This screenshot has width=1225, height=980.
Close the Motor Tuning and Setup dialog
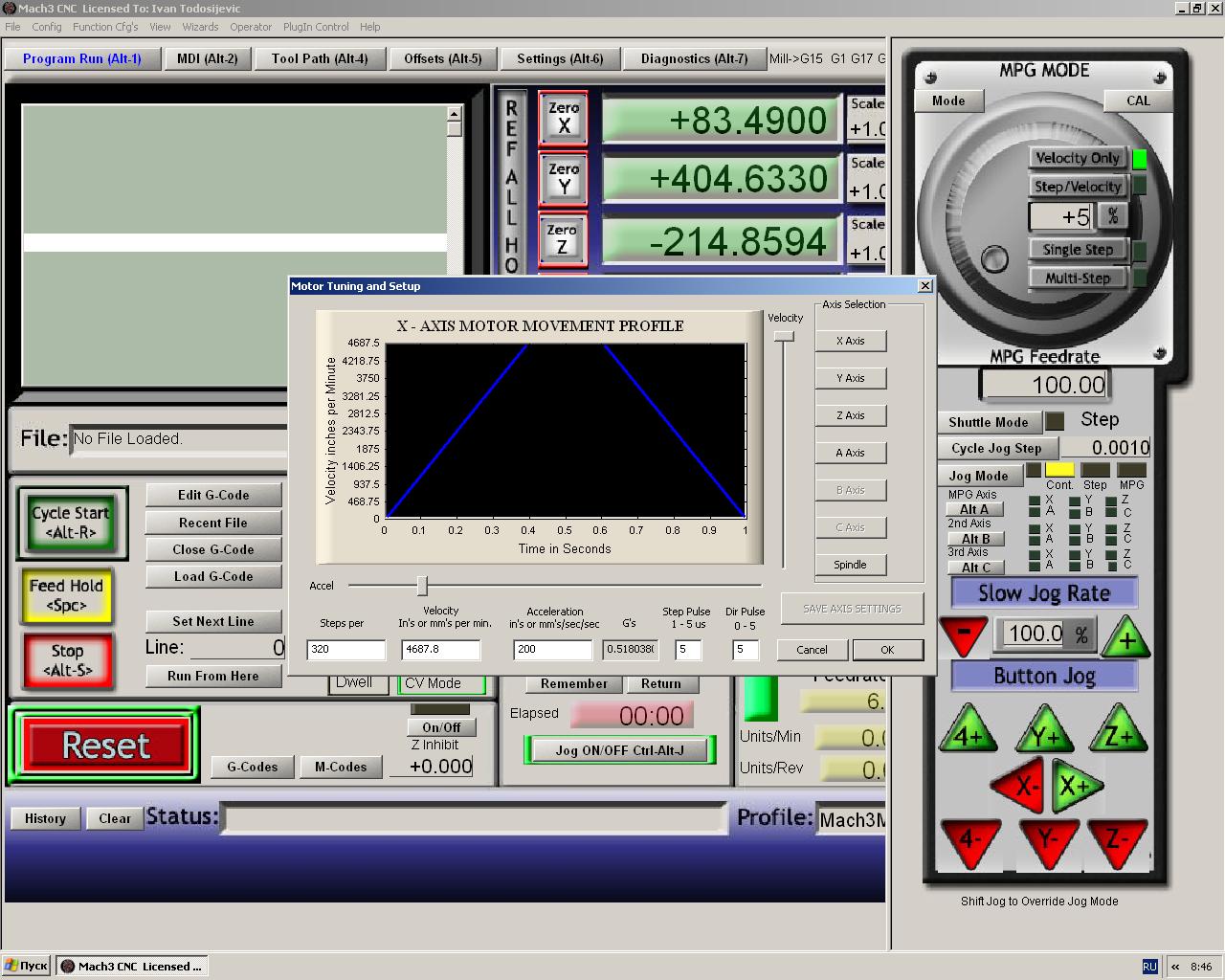[x=924, y=285]
